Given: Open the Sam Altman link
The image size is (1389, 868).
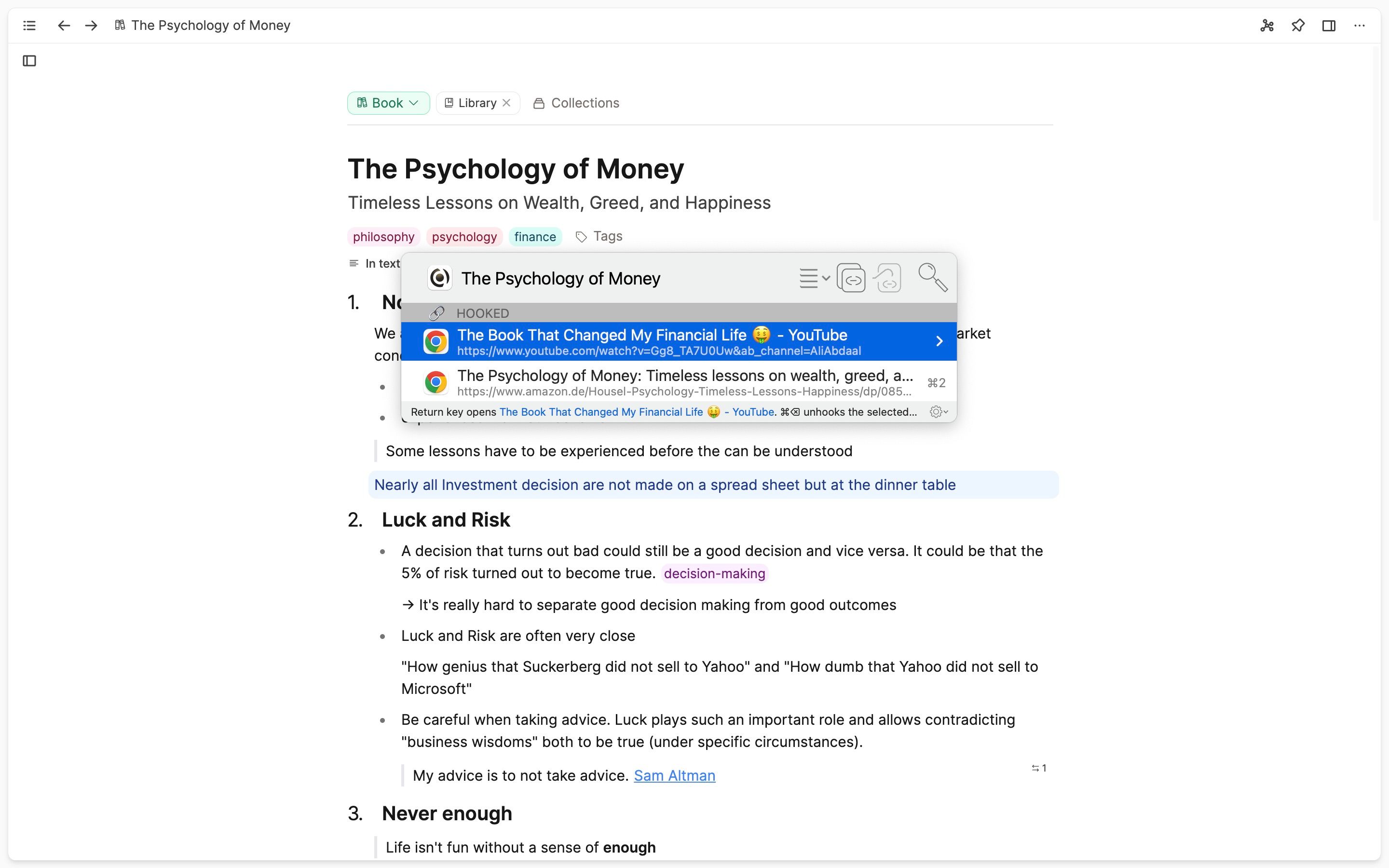Looking at the screenshot, I should pyautogui.click(x=674, y=775).
